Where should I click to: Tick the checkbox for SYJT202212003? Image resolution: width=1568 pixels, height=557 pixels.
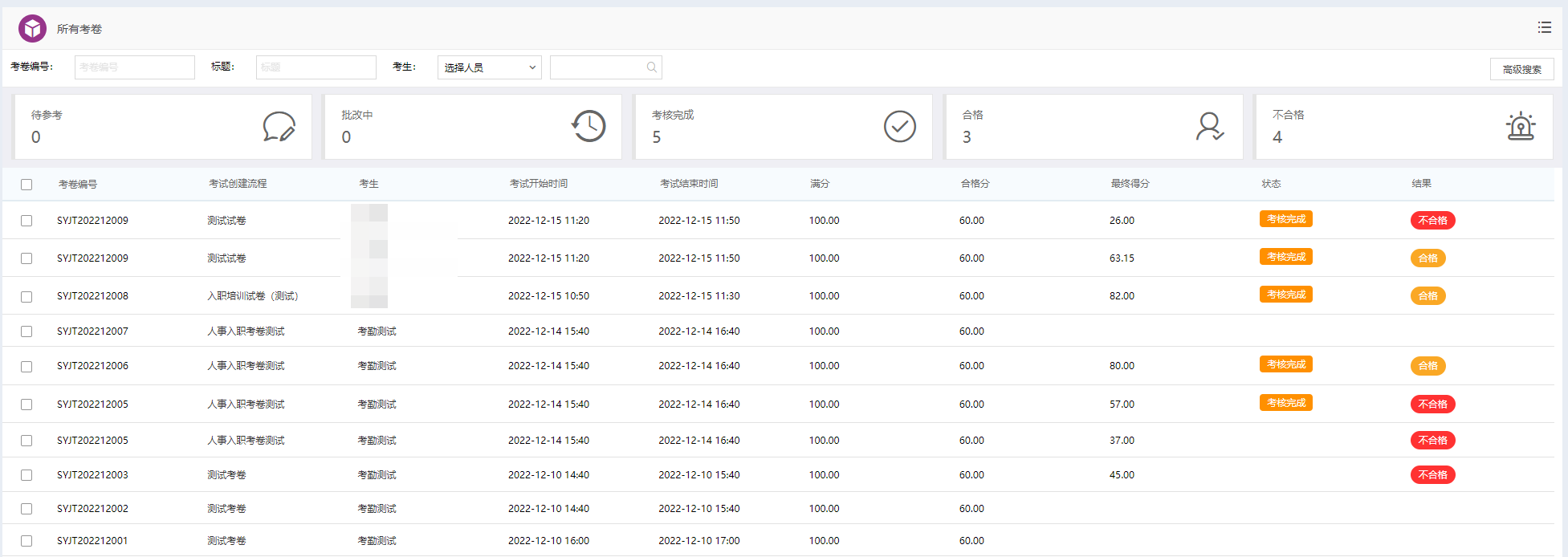(26, 475)
